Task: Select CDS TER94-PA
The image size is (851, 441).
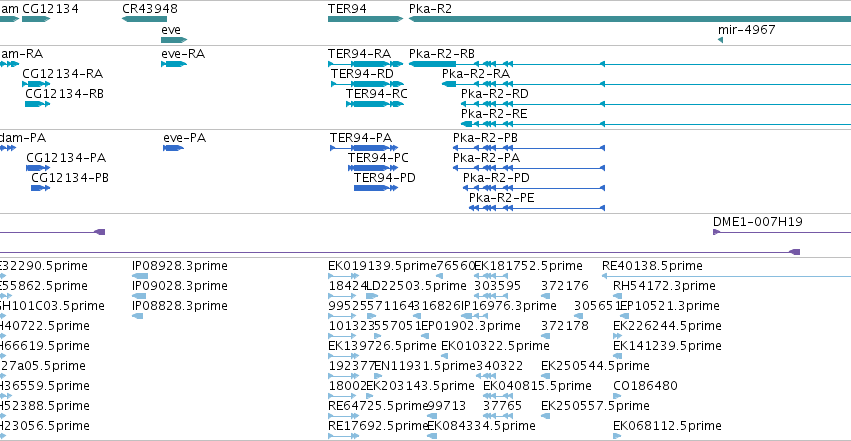Action: 364,148
